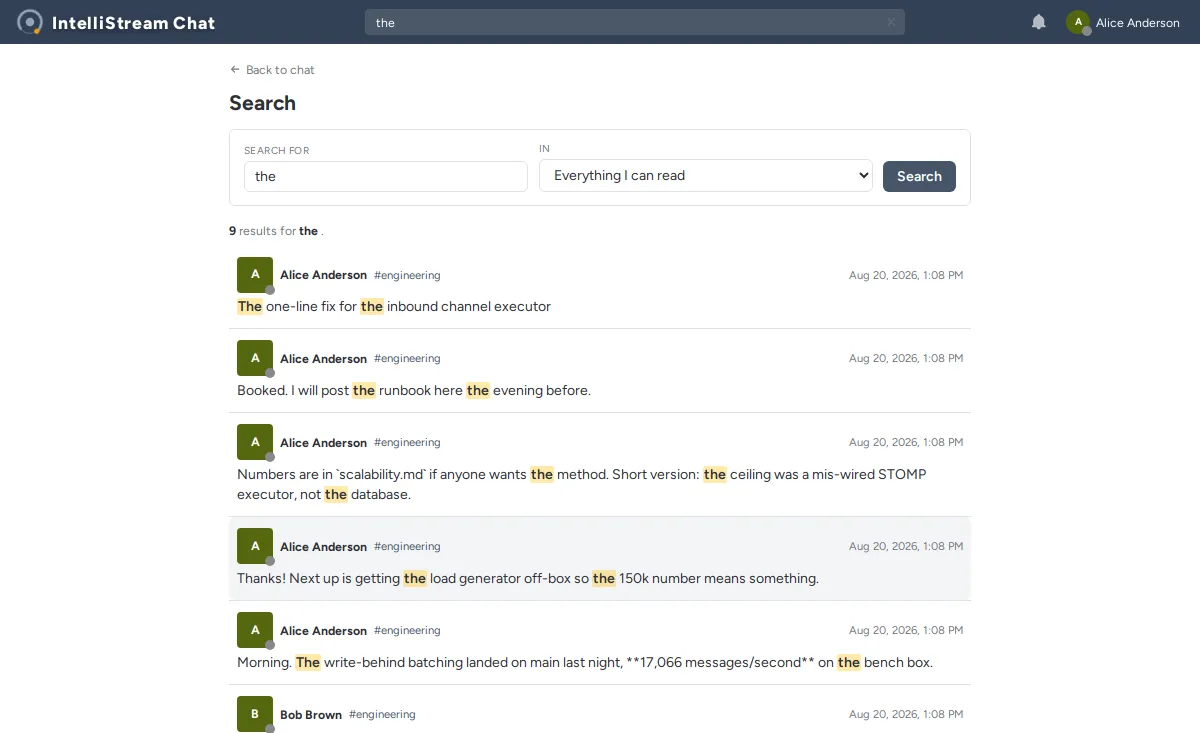Click the Search button
Viewport: 1200px width, 733px height.
(x=919, y=176)
